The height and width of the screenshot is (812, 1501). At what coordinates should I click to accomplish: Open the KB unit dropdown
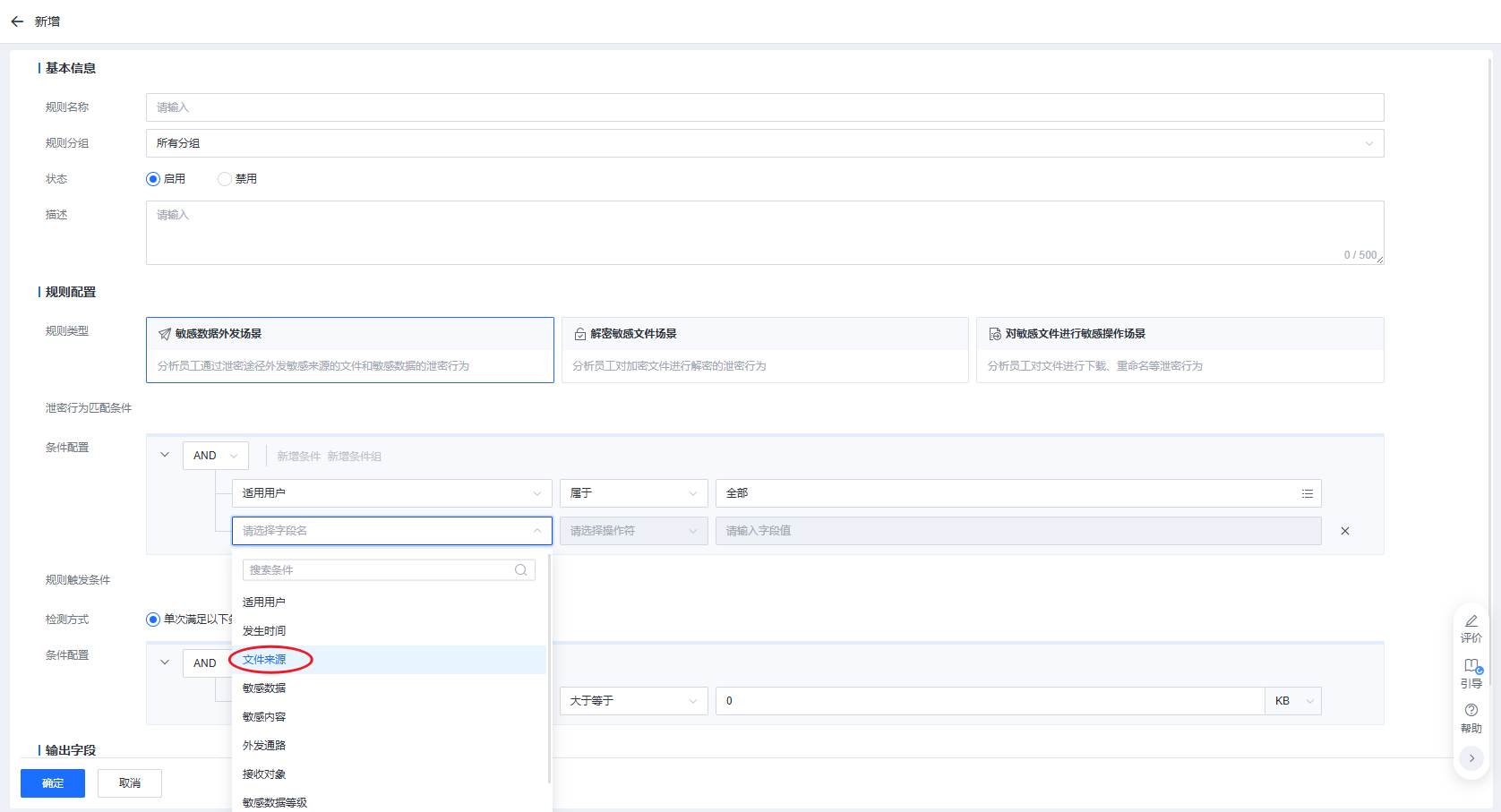pyautogui.click(x=1292, y=701)
